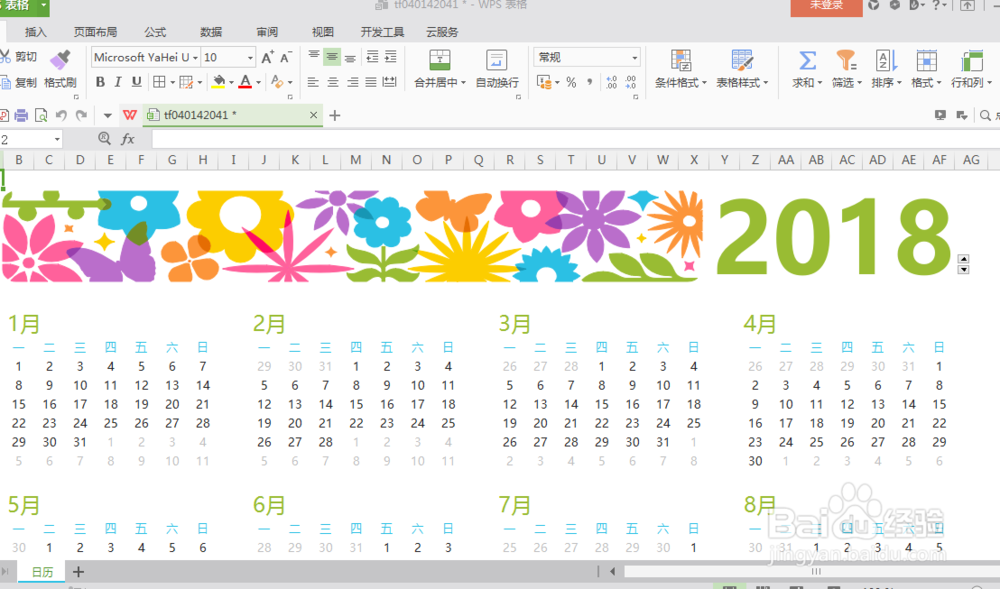Click the 未登录 login button
The image size is (1000, 589).
[x=825, y=7]
